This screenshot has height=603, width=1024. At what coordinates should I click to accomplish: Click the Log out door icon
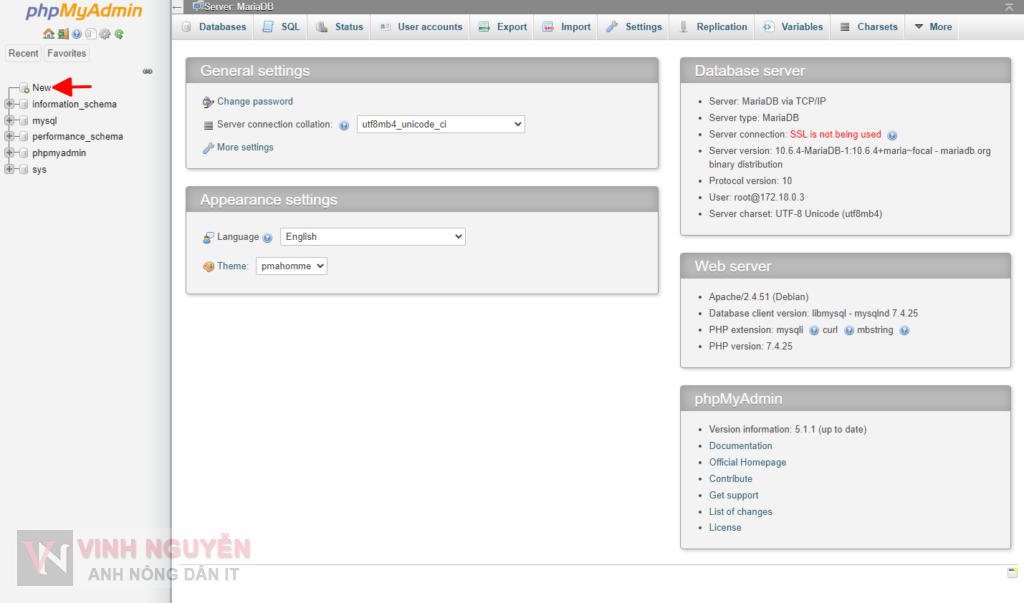click(62, 34)
